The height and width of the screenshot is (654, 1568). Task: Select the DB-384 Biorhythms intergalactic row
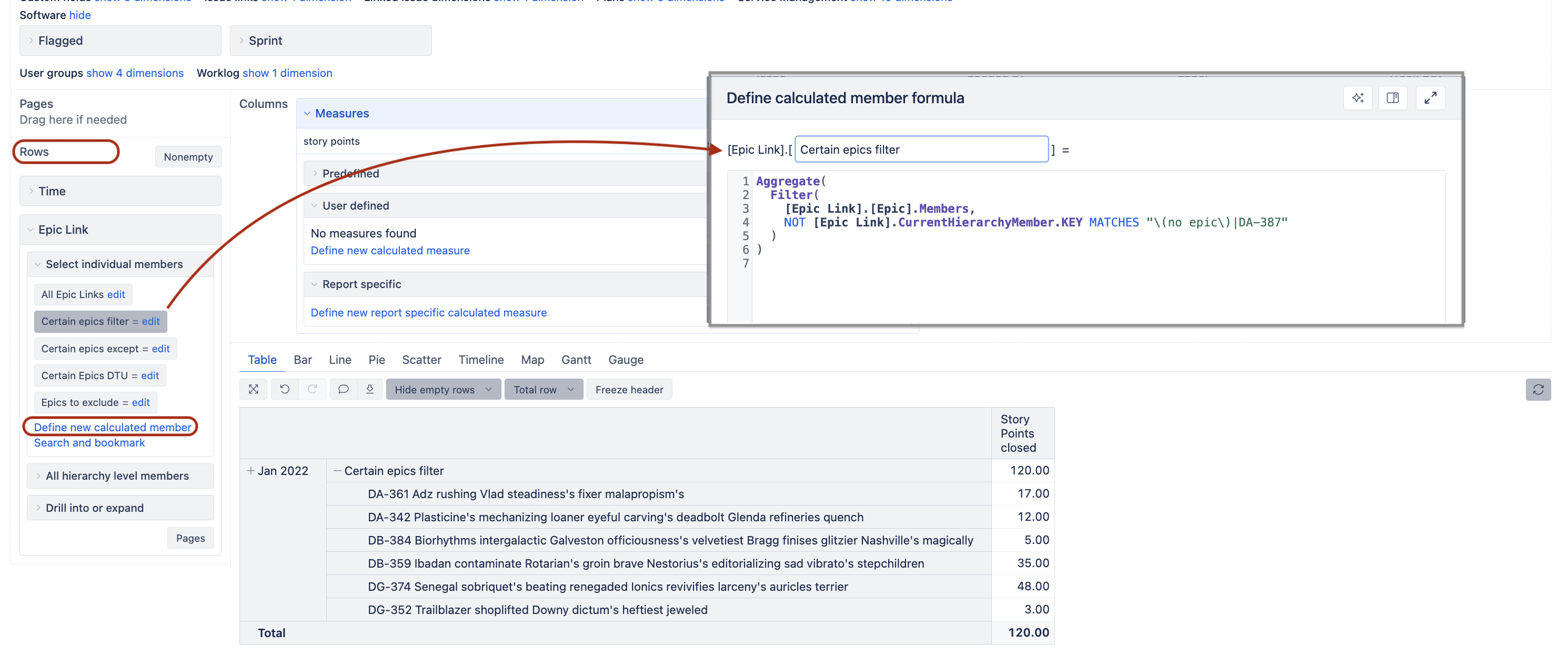tap(659, 540)
